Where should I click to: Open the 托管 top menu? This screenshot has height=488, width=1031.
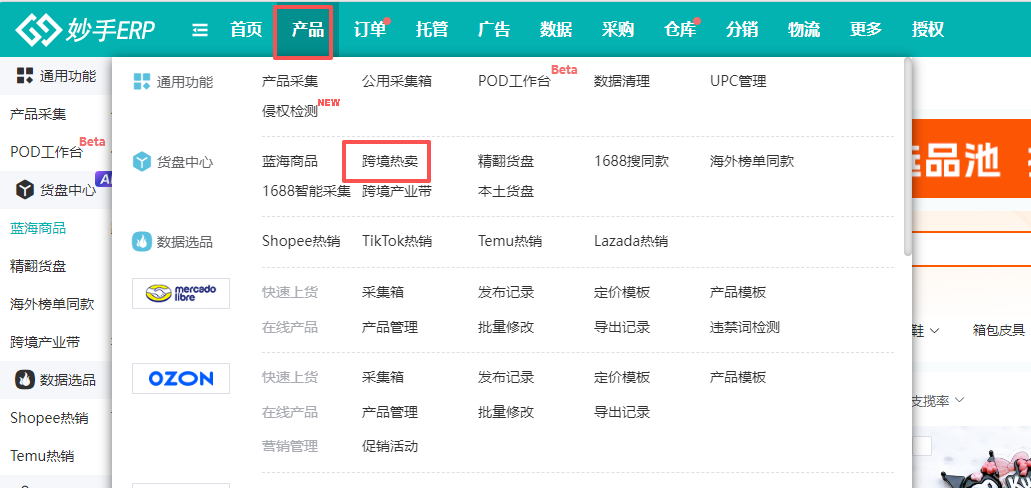432,30
